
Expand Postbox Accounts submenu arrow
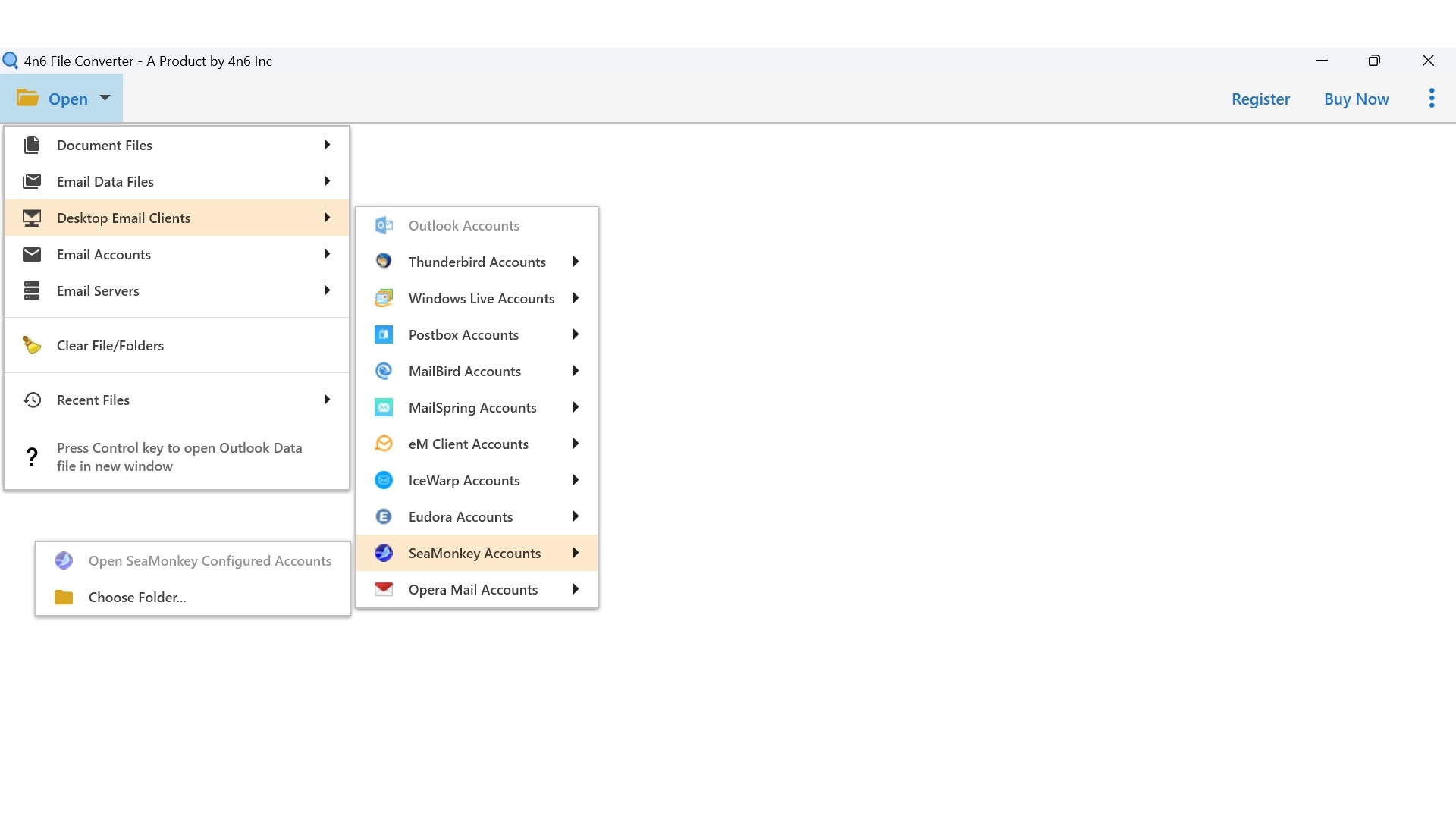tap(576, 334)
